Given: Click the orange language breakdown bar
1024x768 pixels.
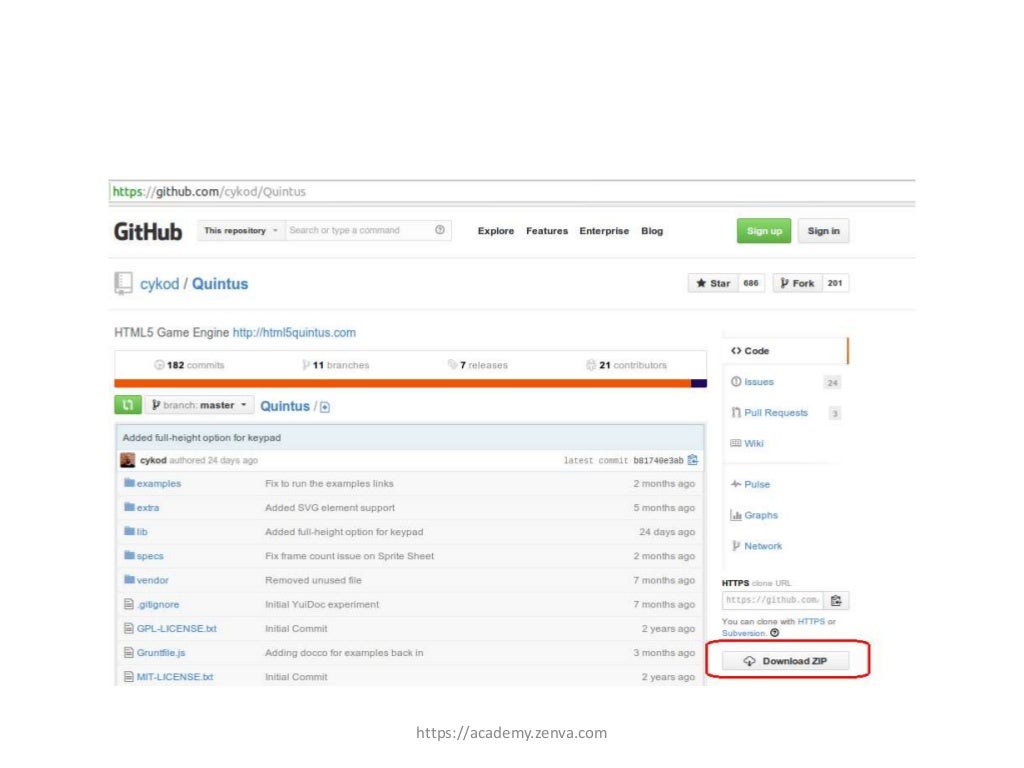Looking at the screenshot, I should tap(402, 383).
